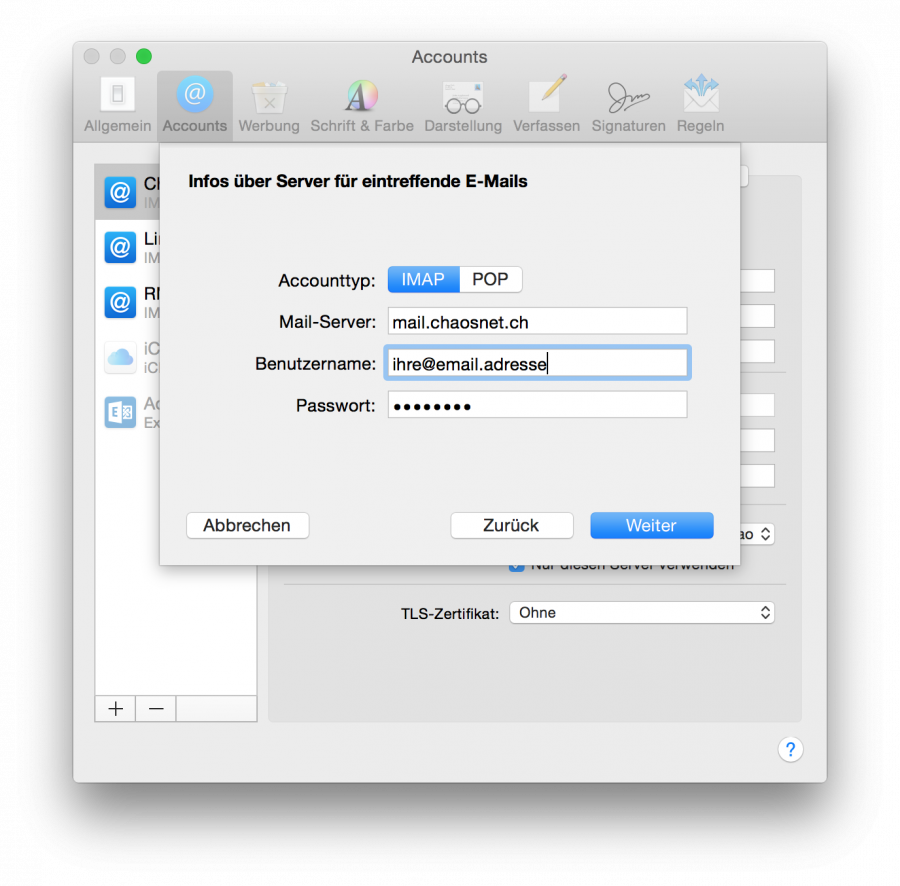The width and height of the screenshot is (900, 886).
Task: Switch to the Allgemein tab
Action: pos(117,103)
